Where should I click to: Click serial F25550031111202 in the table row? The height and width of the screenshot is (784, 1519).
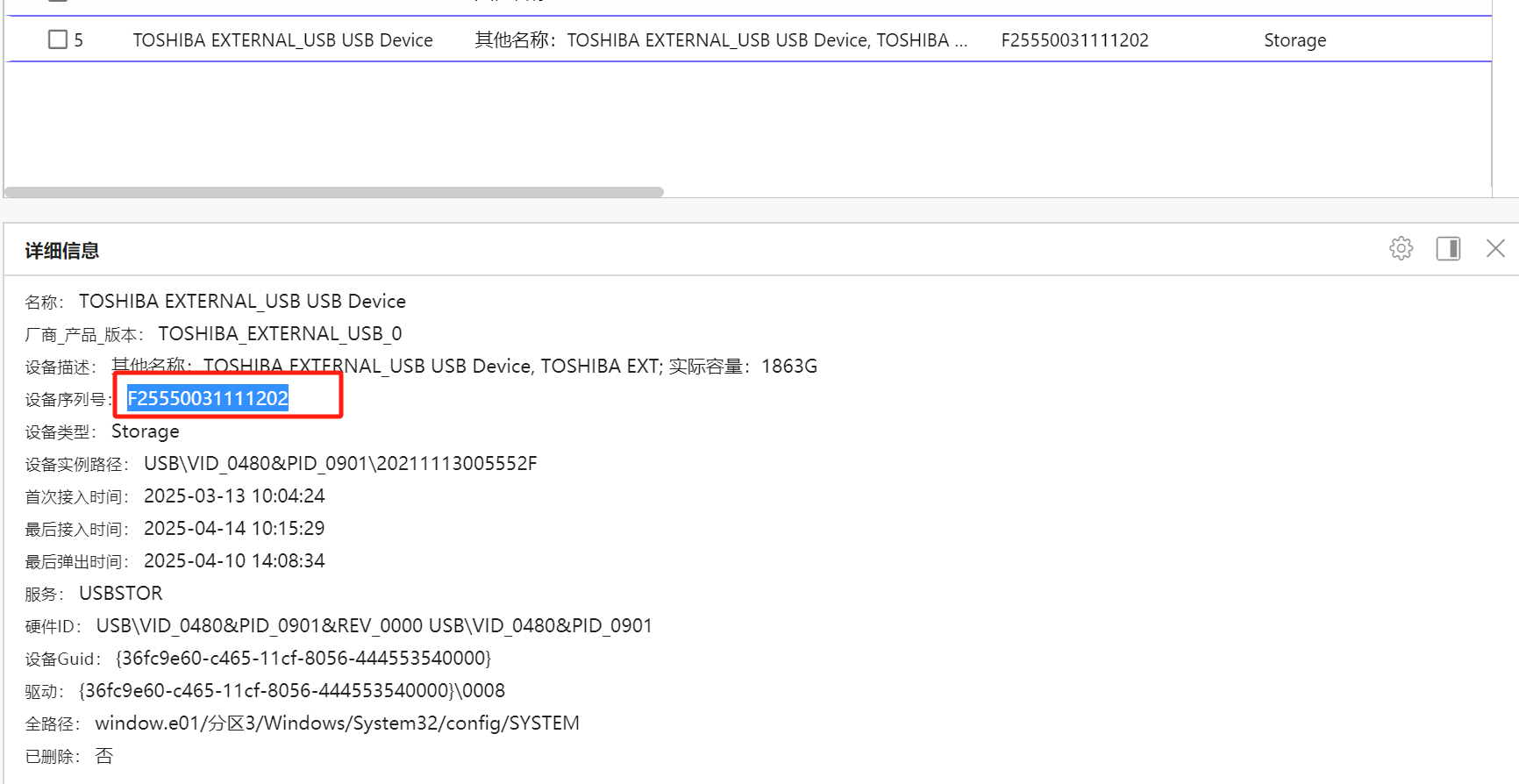(1074, 40)
